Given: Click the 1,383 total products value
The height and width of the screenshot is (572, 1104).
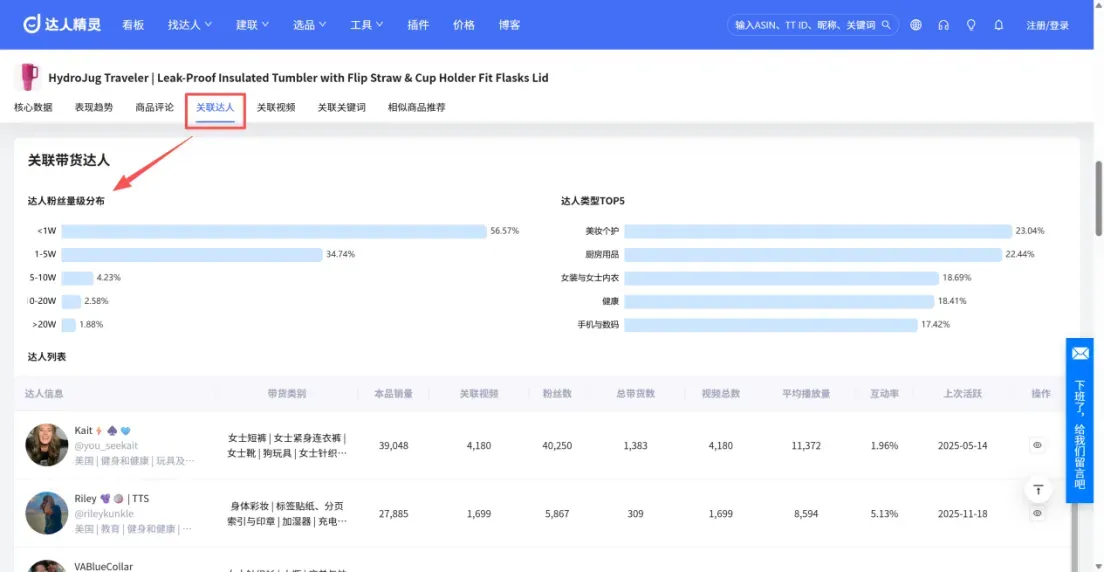Looking at the screenshot, I should point(636,446).
